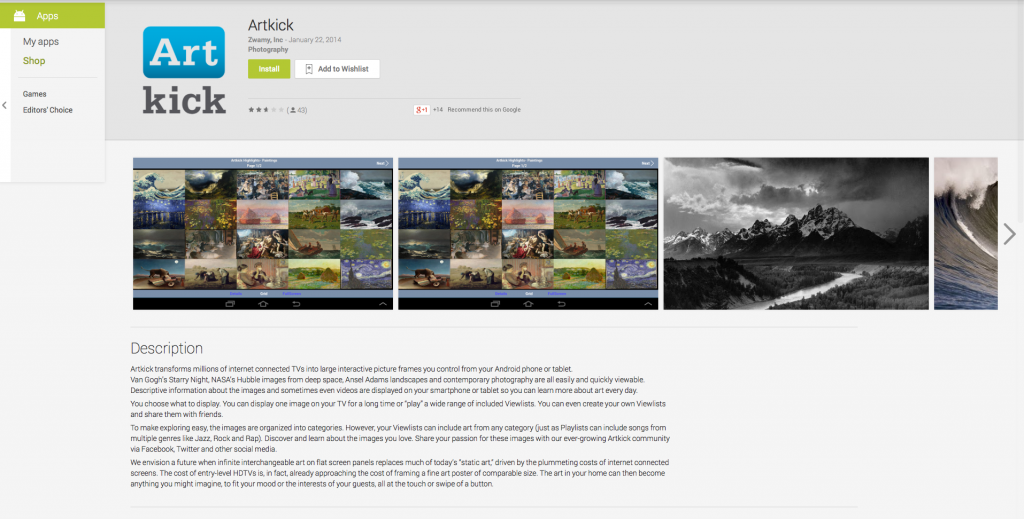This screenshot has height=519, width=1024.
Task: Click Recommend this on Google text
Action: point(484,110)
